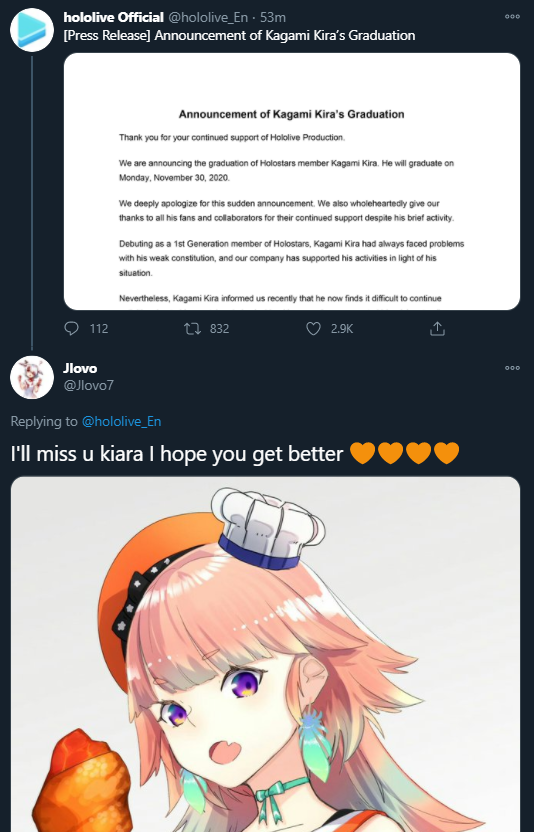The width and height of the screenshot is (534, 832).
Task: Open more options on Jlovo's reply
Action: coord(512,368)
